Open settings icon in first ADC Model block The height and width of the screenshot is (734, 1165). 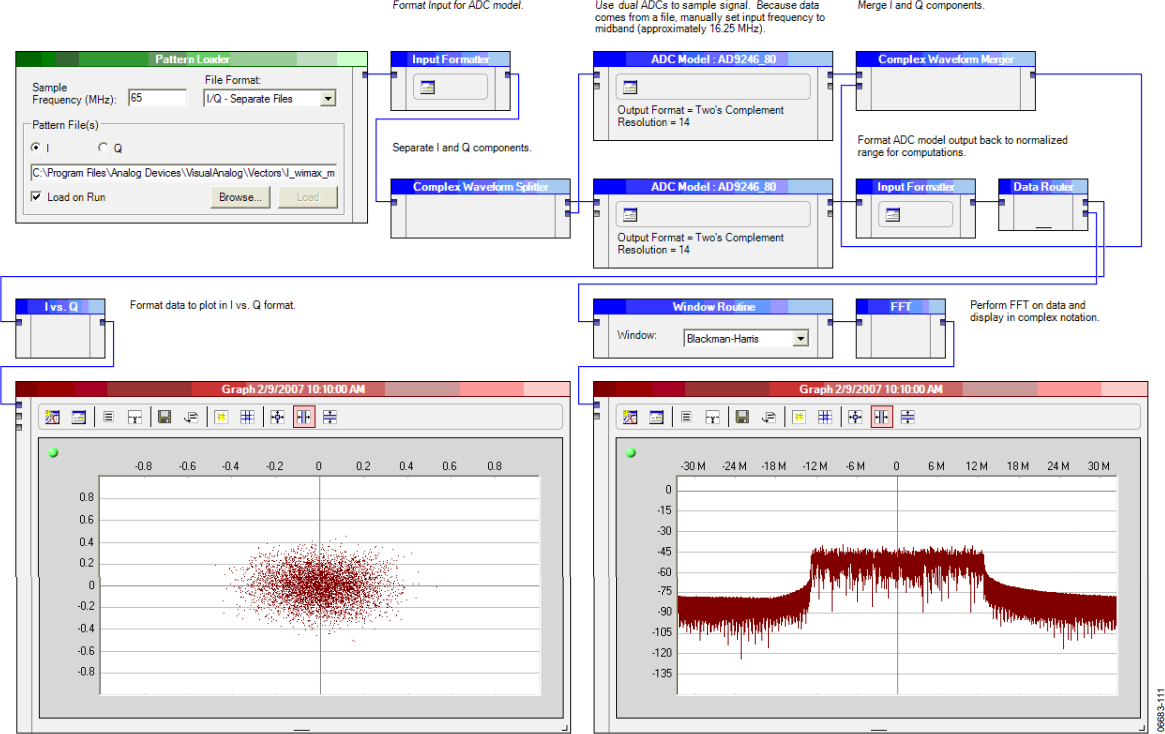click(x=630, y=87)
